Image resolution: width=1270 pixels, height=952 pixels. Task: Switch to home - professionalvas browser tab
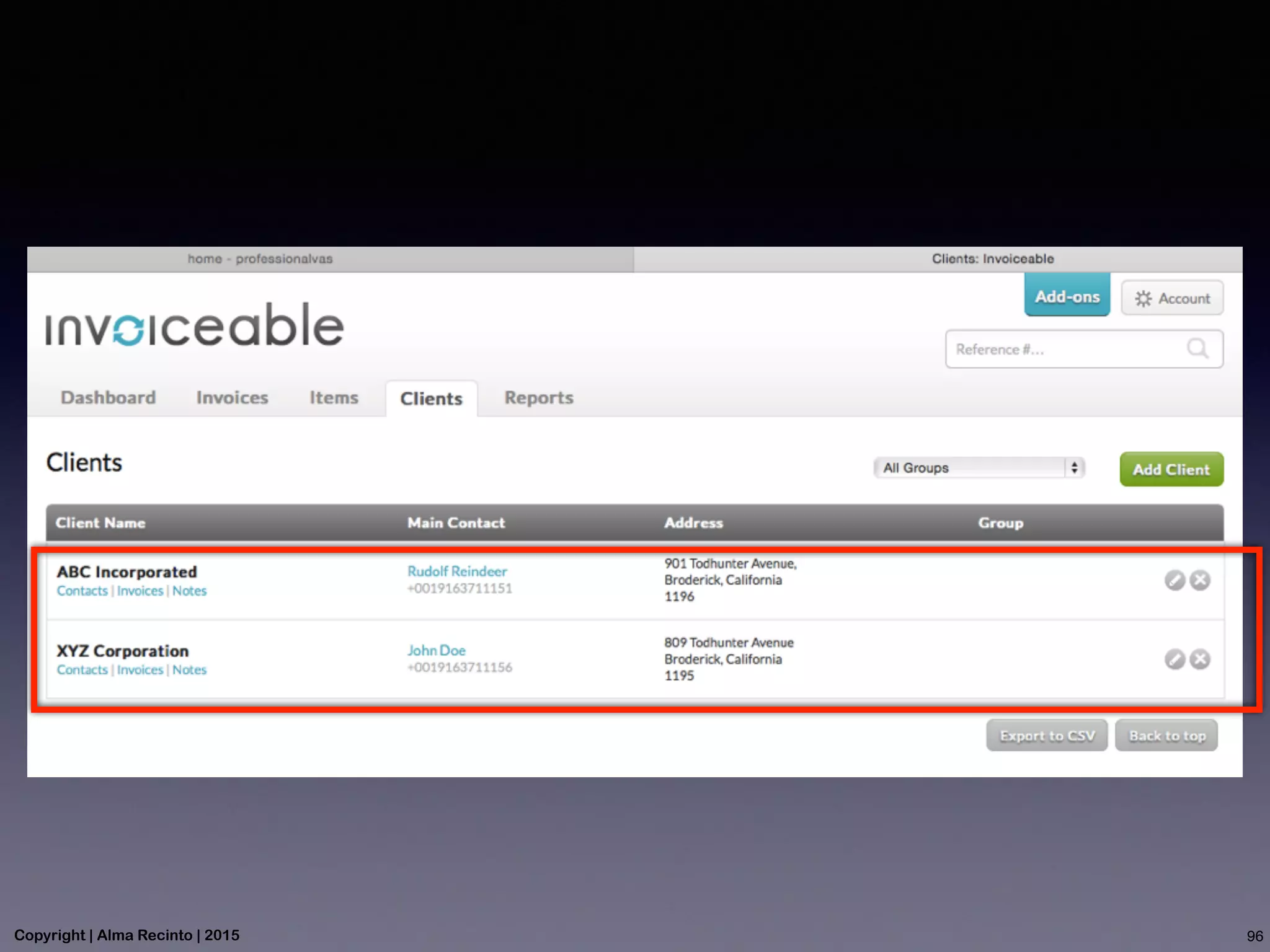(260, 259)
